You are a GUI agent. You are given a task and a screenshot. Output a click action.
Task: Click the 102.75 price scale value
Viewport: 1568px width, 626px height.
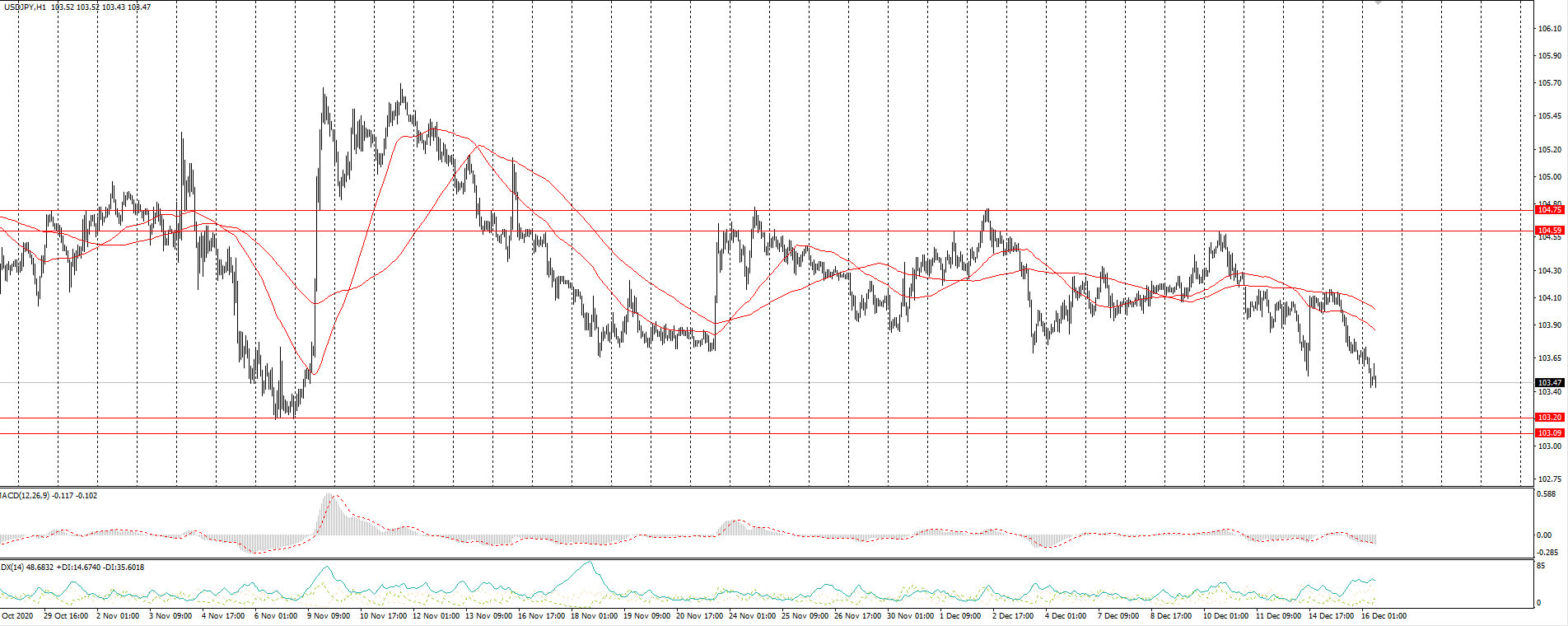(1550, 479)
